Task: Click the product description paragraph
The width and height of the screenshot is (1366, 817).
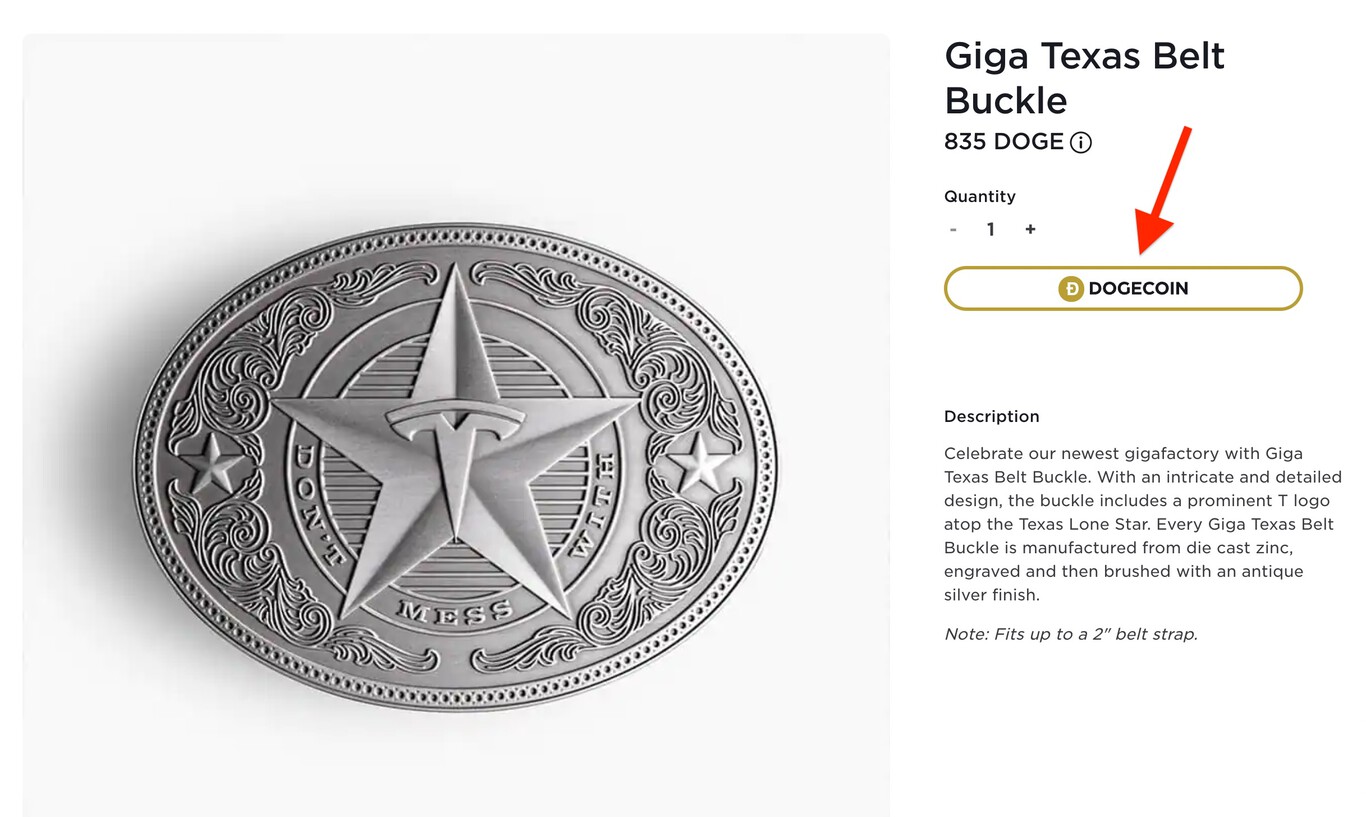Action: 1140,524
